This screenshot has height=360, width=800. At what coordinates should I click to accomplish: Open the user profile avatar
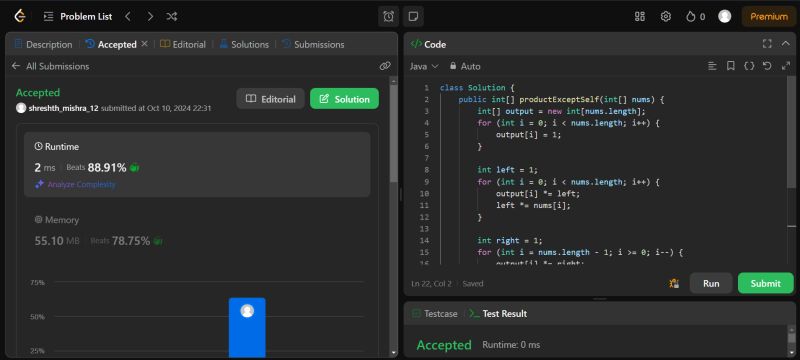tap(724, 16)
